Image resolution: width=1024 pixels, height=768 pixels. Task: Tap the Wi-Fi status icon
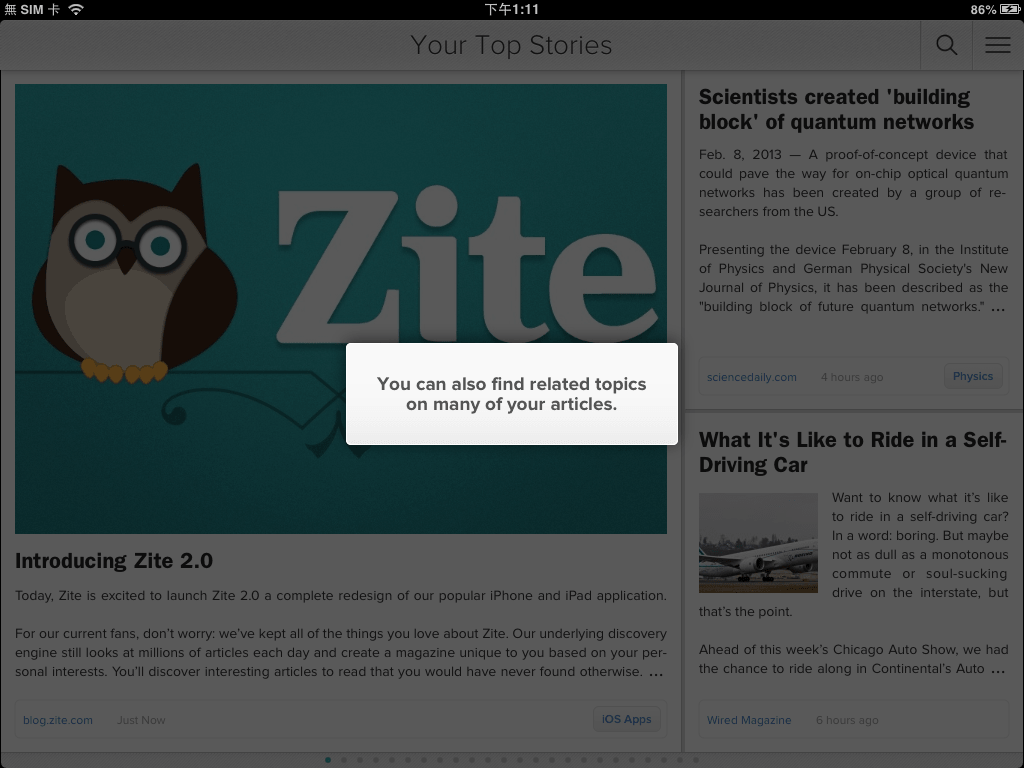pyautogui.click(x=76, y=9)
